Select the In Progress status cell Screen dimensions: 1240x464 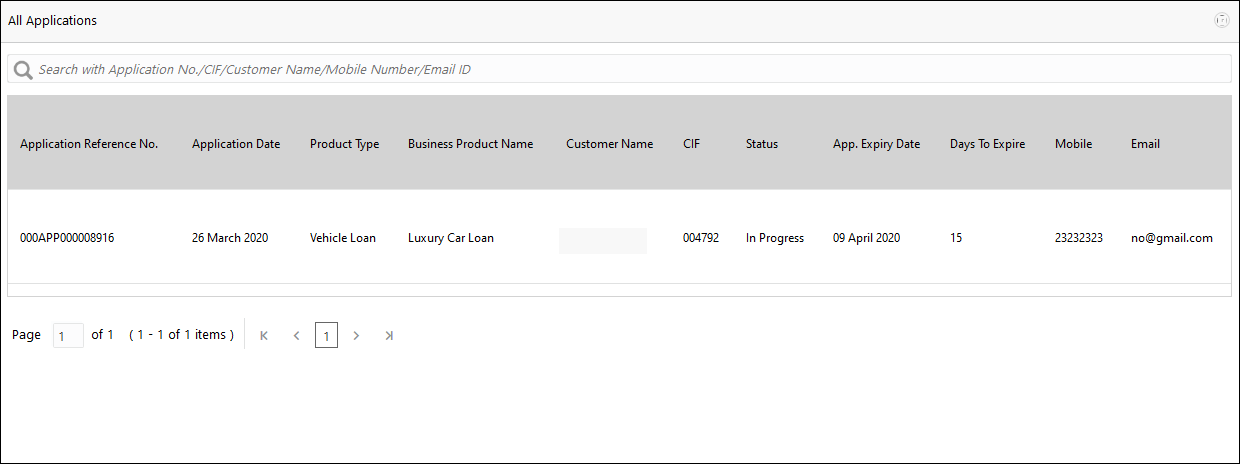[x=775, y=238]
